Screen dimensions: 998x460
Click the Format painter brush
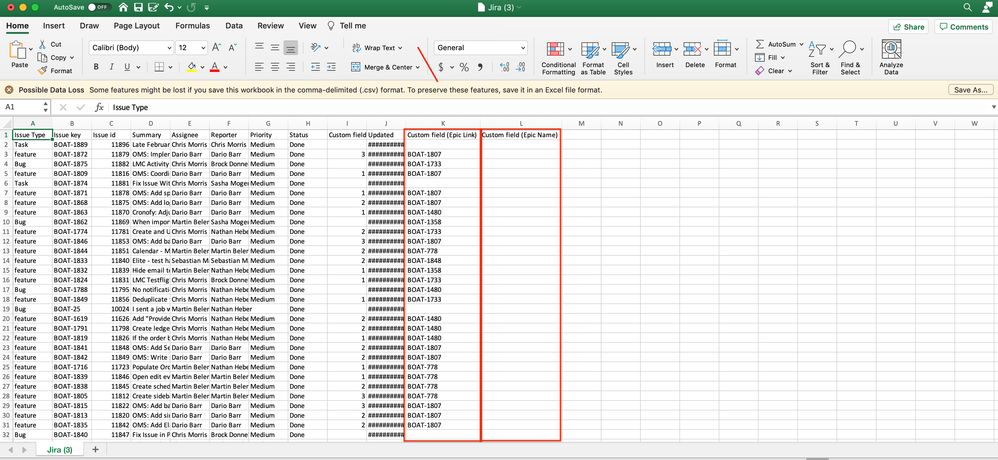43,71
